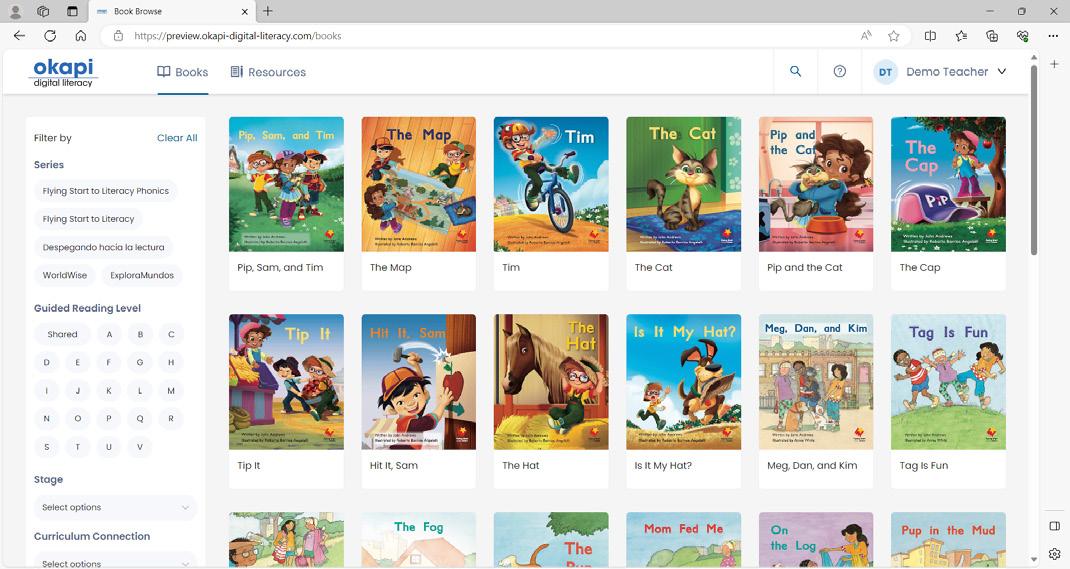The height and width of the screenshot is (569, 1070).
Task: Select guided reading level A
Action: coord(109,334)
